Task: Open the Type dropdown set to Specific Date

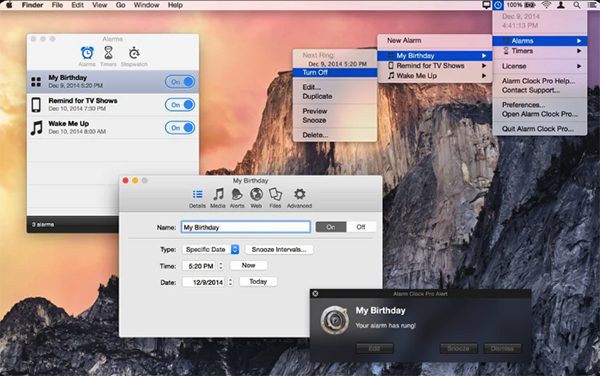Action: [x=210, y=249]
